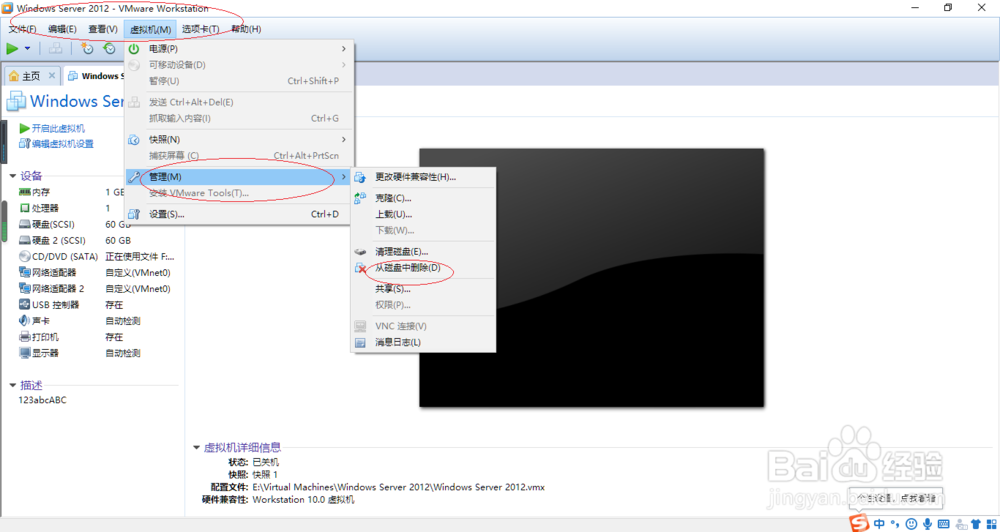The height and width of the screenshot is (532, 1000).
Task: Open the 编辑(E) menu
Action: (x=62, y=29)
